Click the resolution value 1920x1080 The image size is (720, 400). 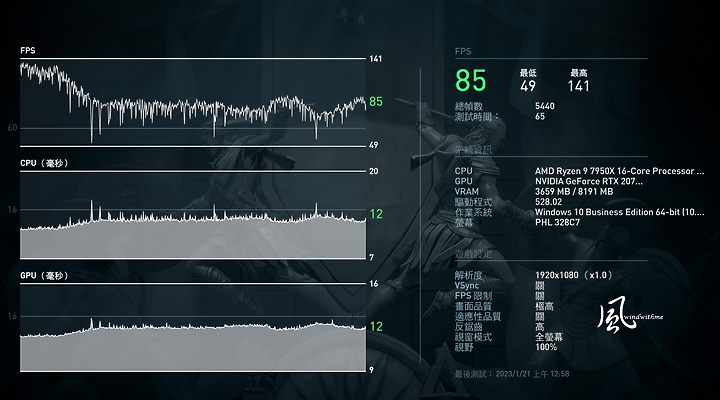(557, 275)
